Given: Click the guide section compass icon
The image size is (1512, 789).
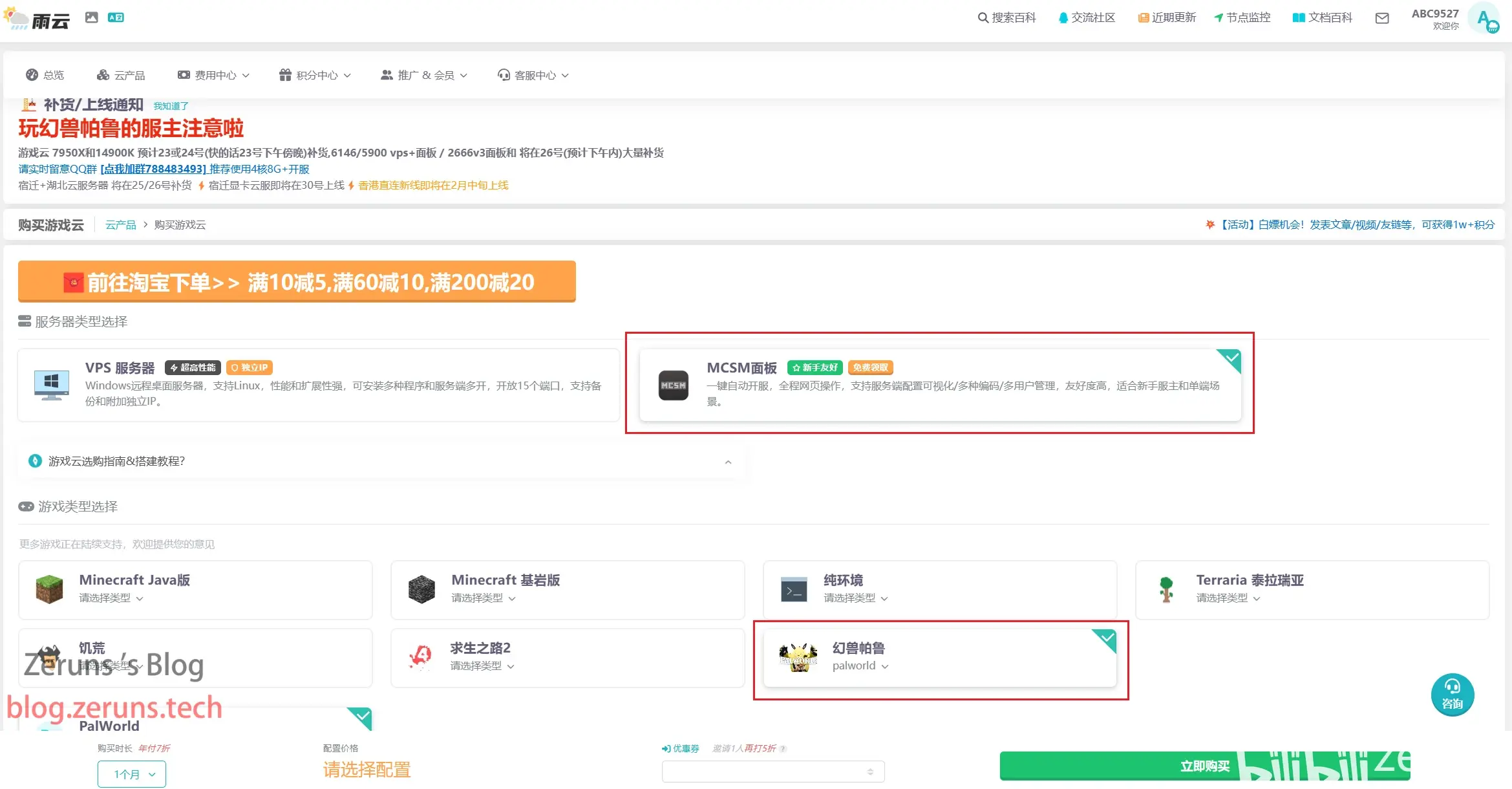Looking at the screenshot, I should (x=36, y=461).
